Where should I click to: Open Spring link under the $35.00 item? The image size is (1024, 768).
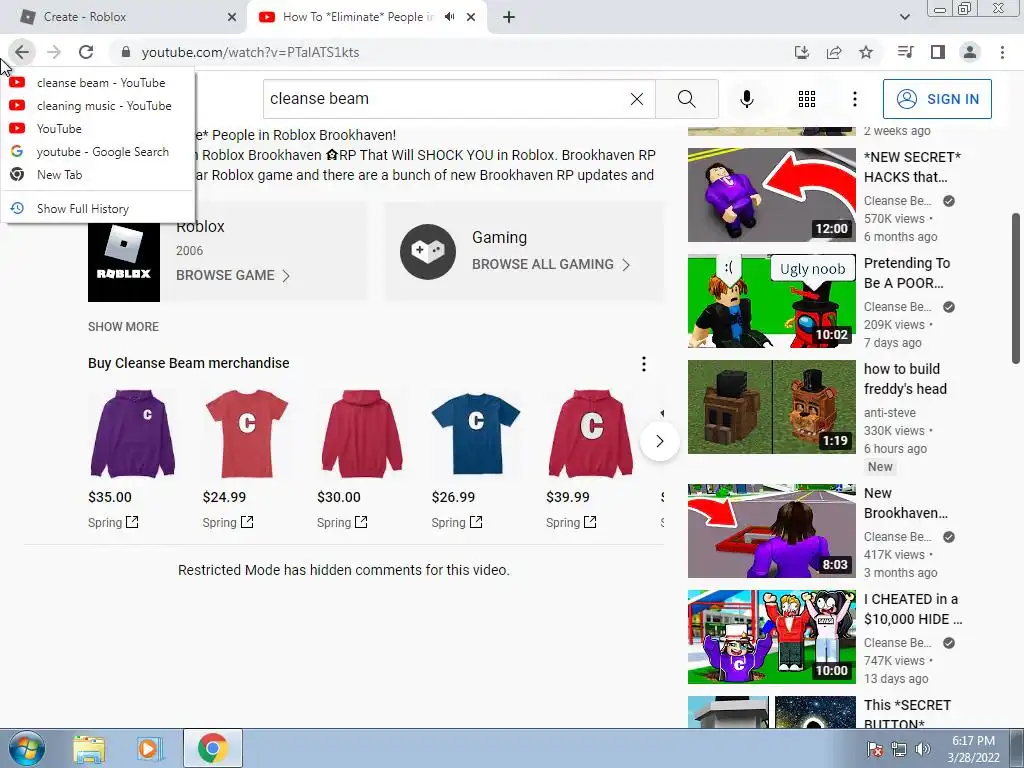(113, 522)
